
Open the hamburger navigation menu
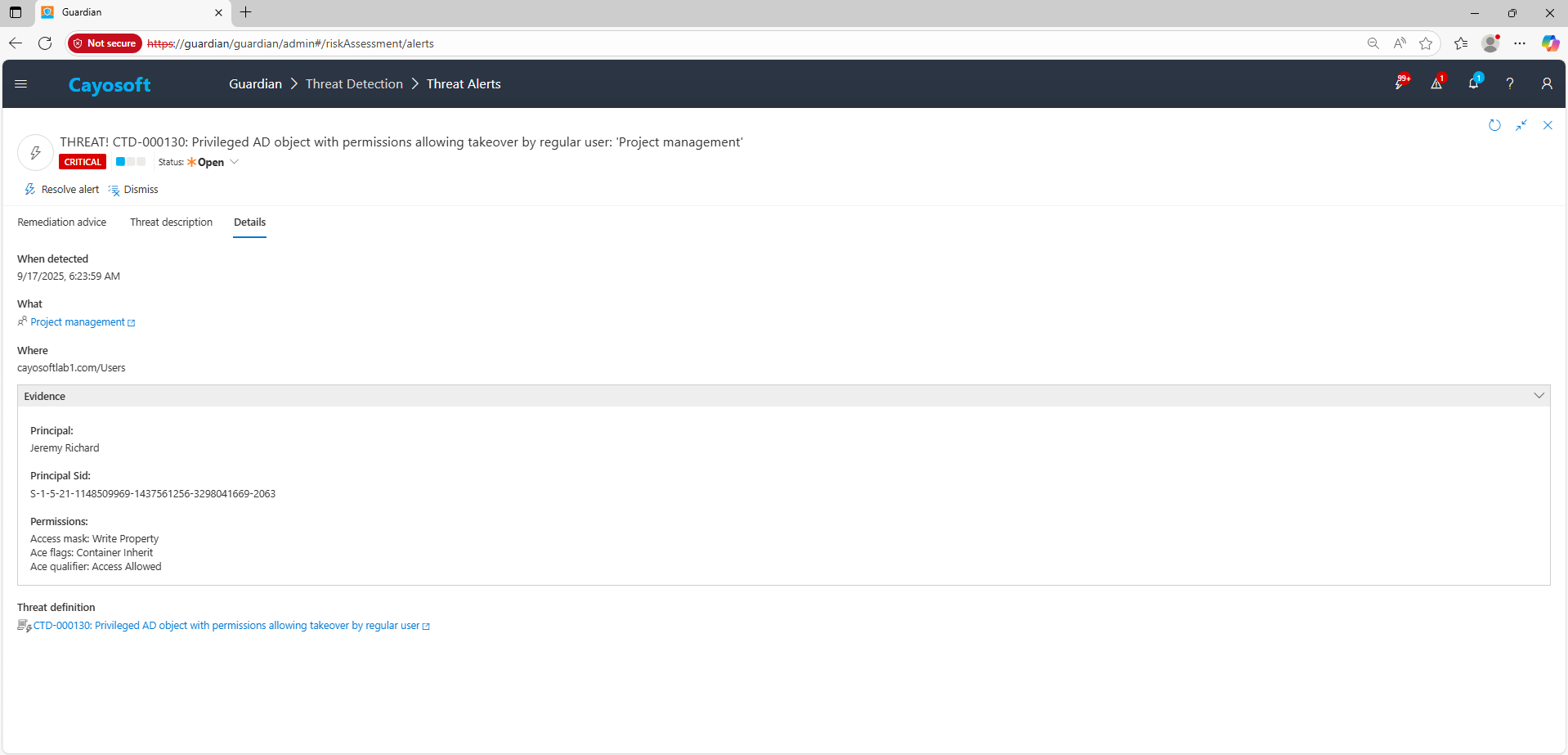click(x=21, y=83)
